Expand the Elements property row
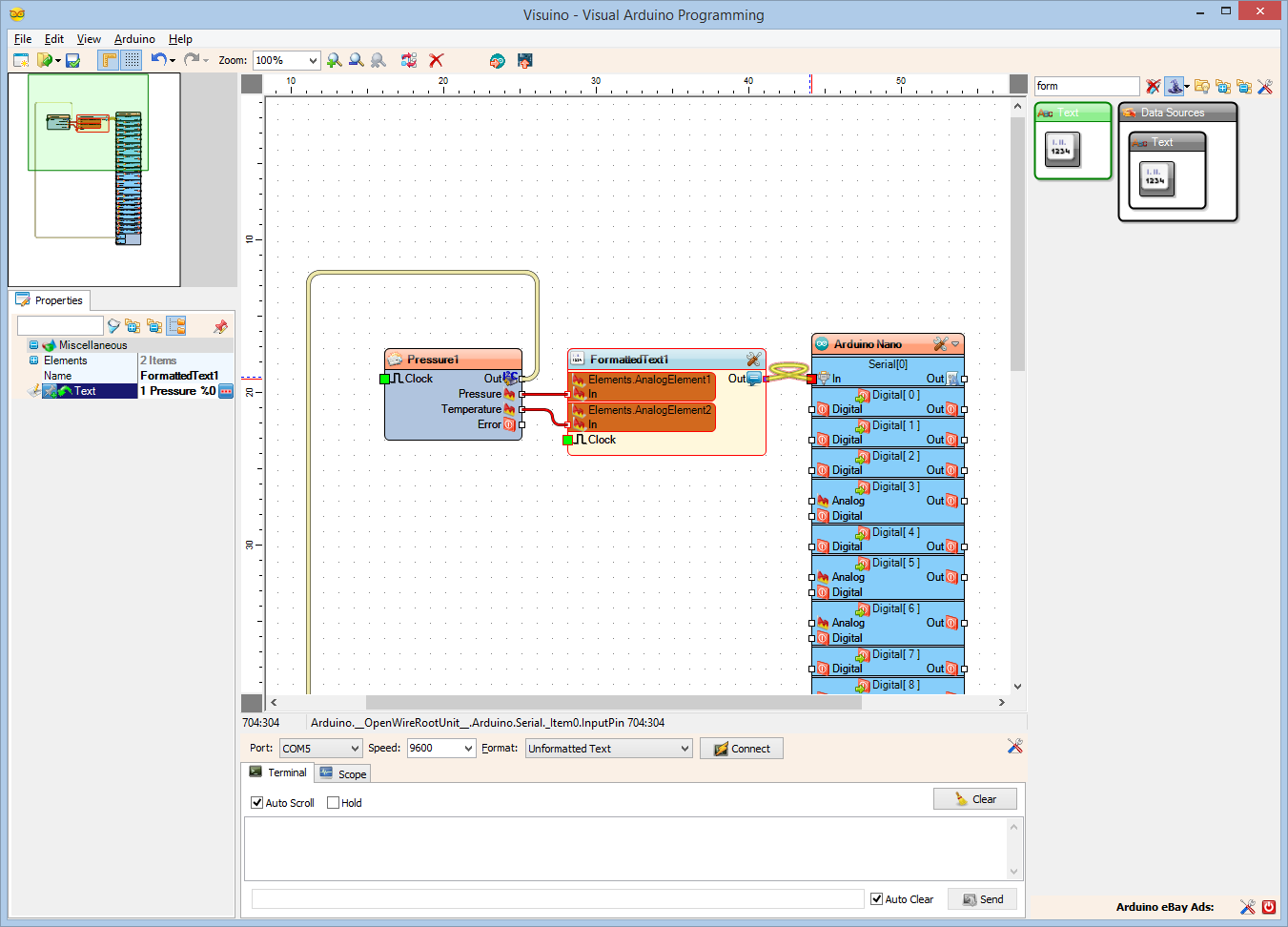 (33, 360)
